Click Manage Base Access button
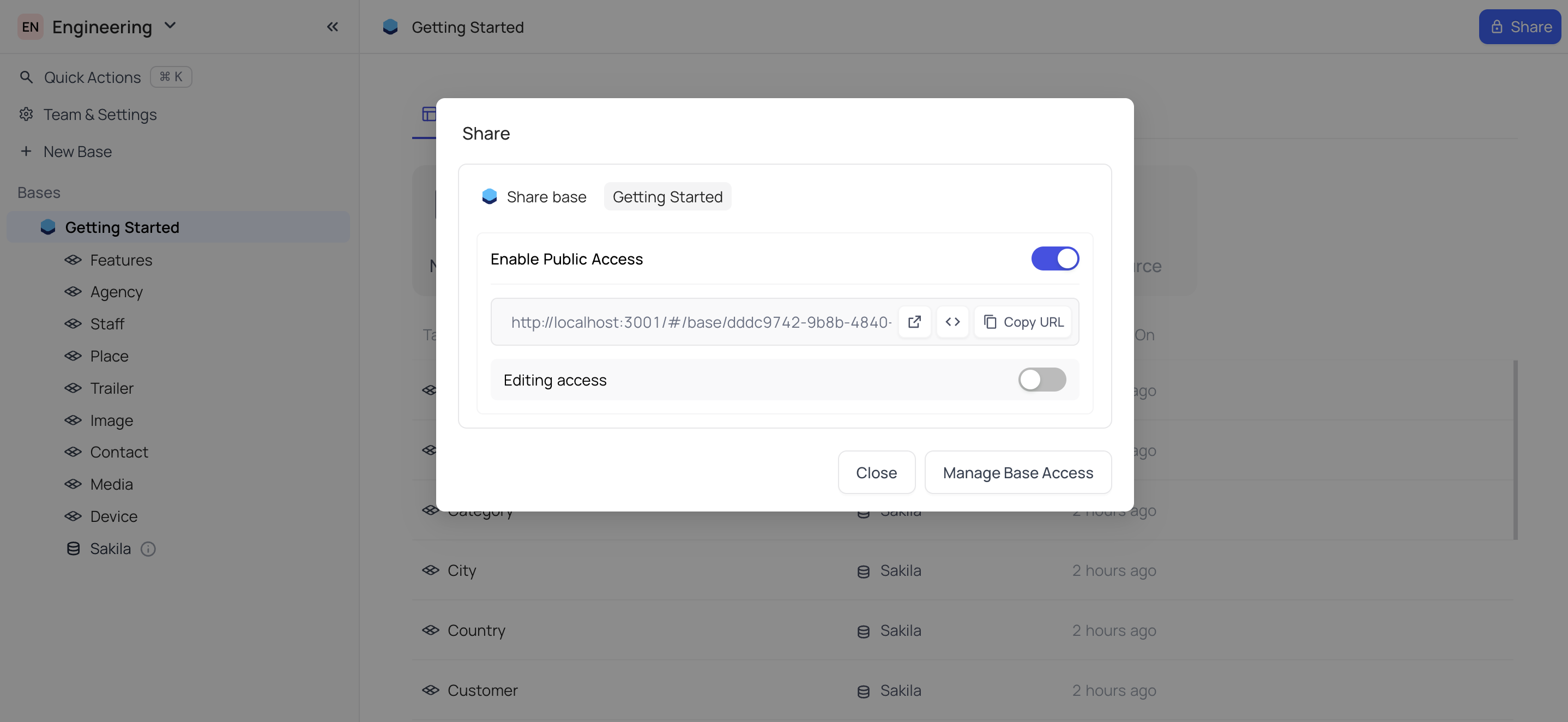This screenshot has height=722, width=1568. 1018,473
